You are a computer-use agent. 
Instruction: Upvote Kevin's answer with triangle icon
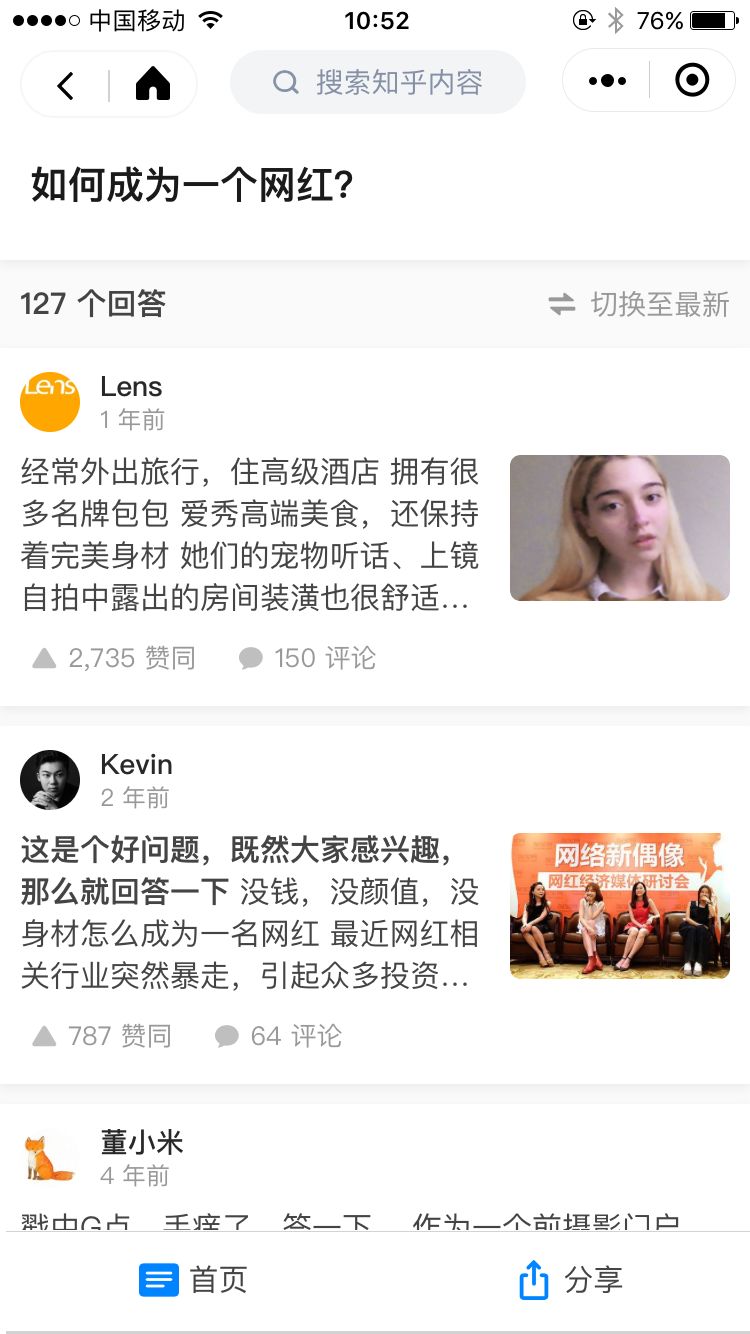[x=44, y=1036]
